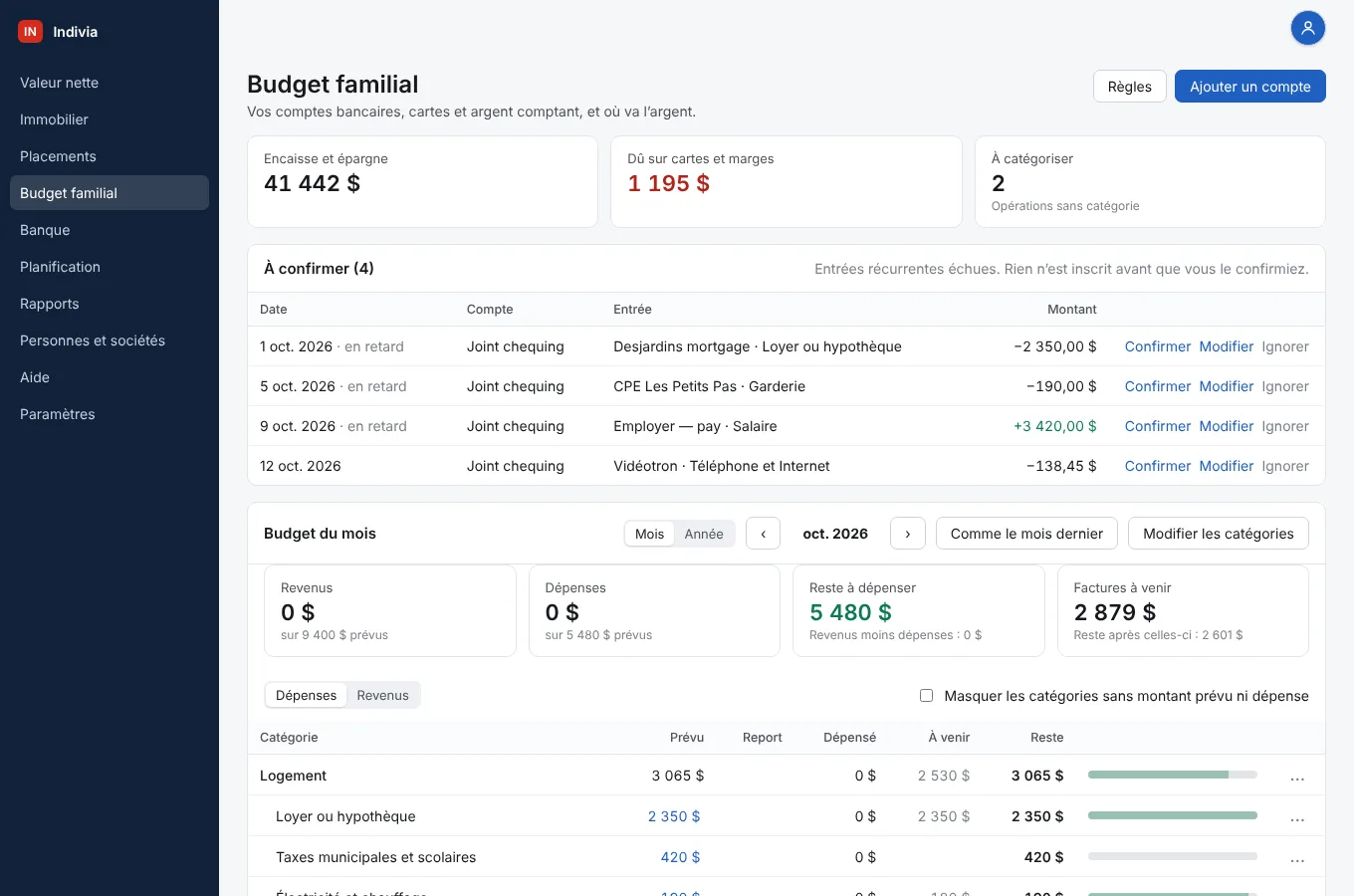This screenshot has height=896, width=1354.
Task: Open Rapports in sidebar
Action: coord(110,304)
